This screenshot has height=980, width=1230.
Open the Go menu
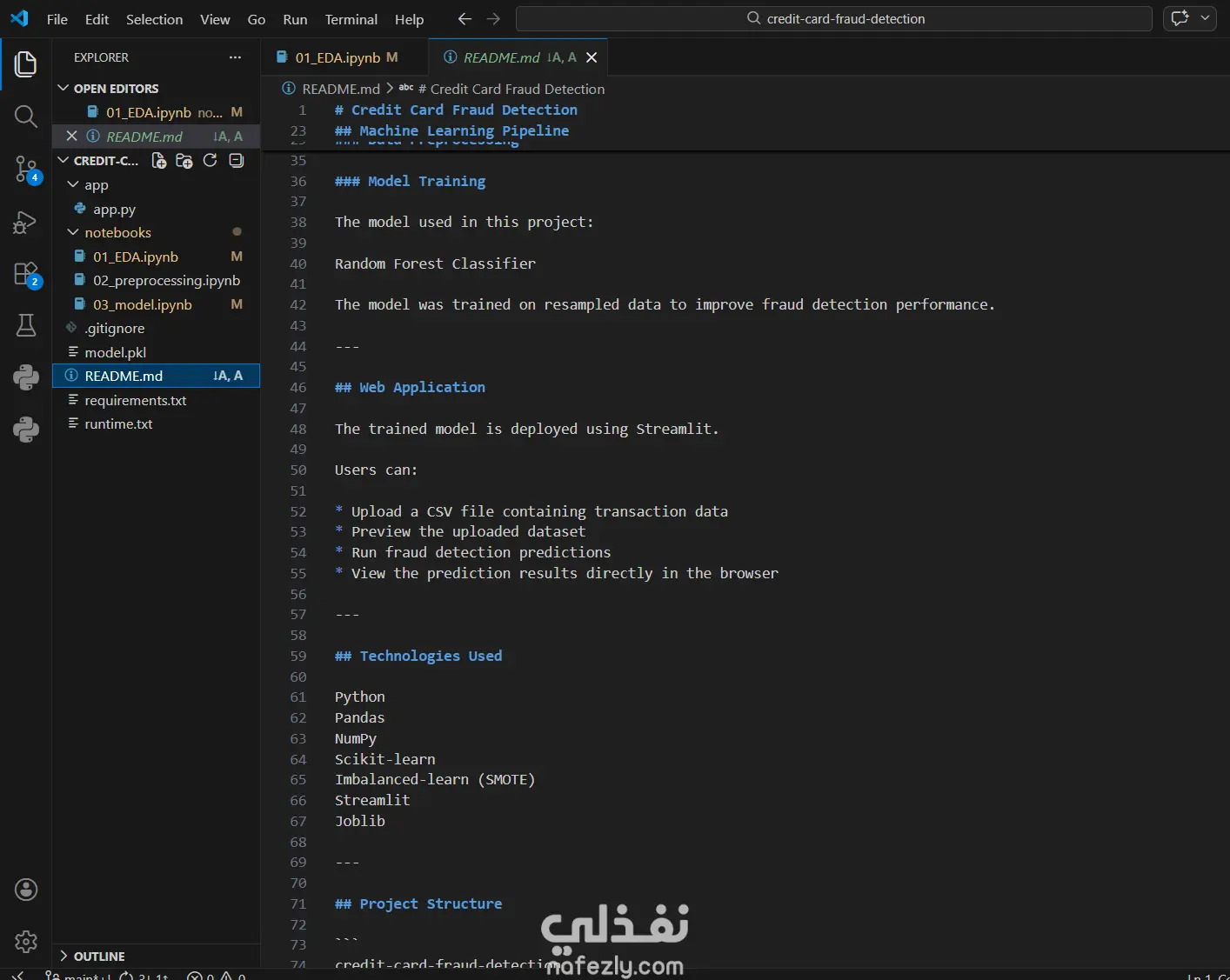pos(257,19)
